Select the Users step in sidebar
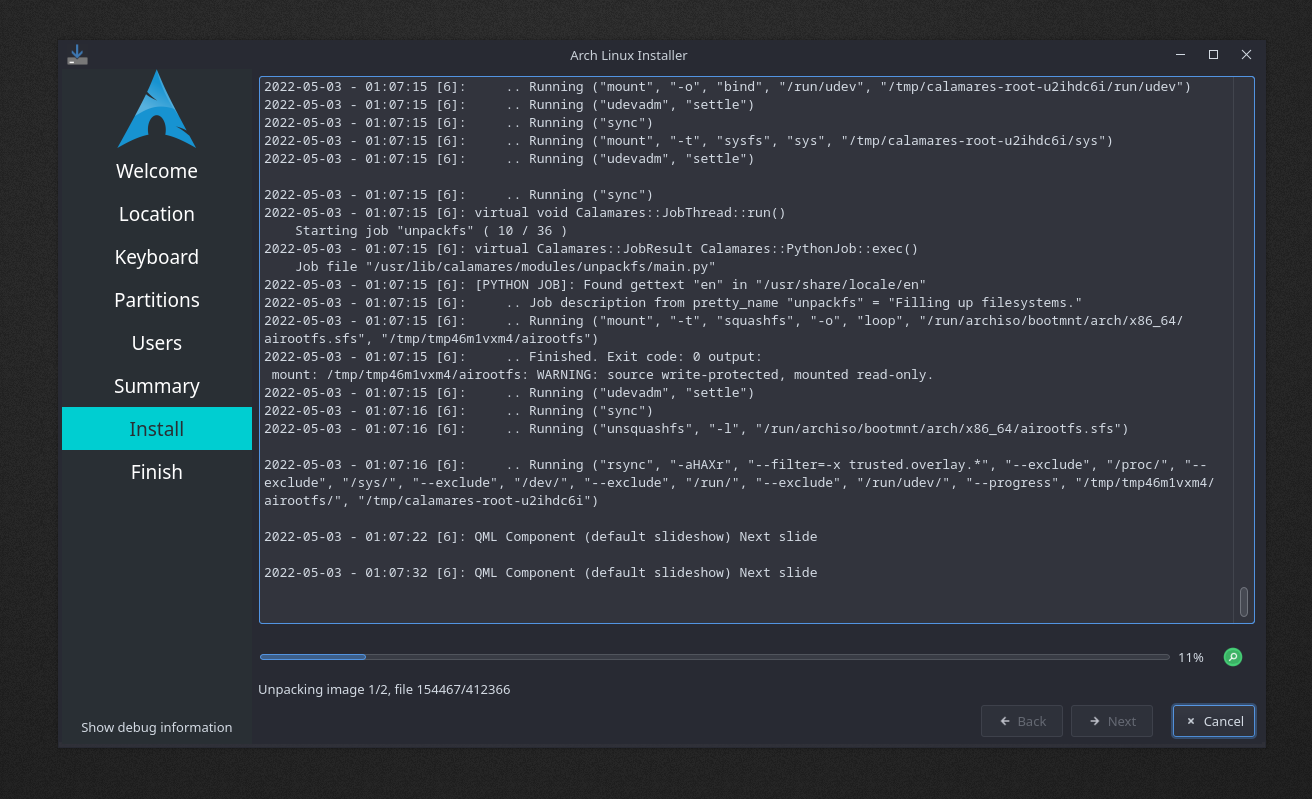Viewport: 1312px width, 799px height. (x=157, y=343)
